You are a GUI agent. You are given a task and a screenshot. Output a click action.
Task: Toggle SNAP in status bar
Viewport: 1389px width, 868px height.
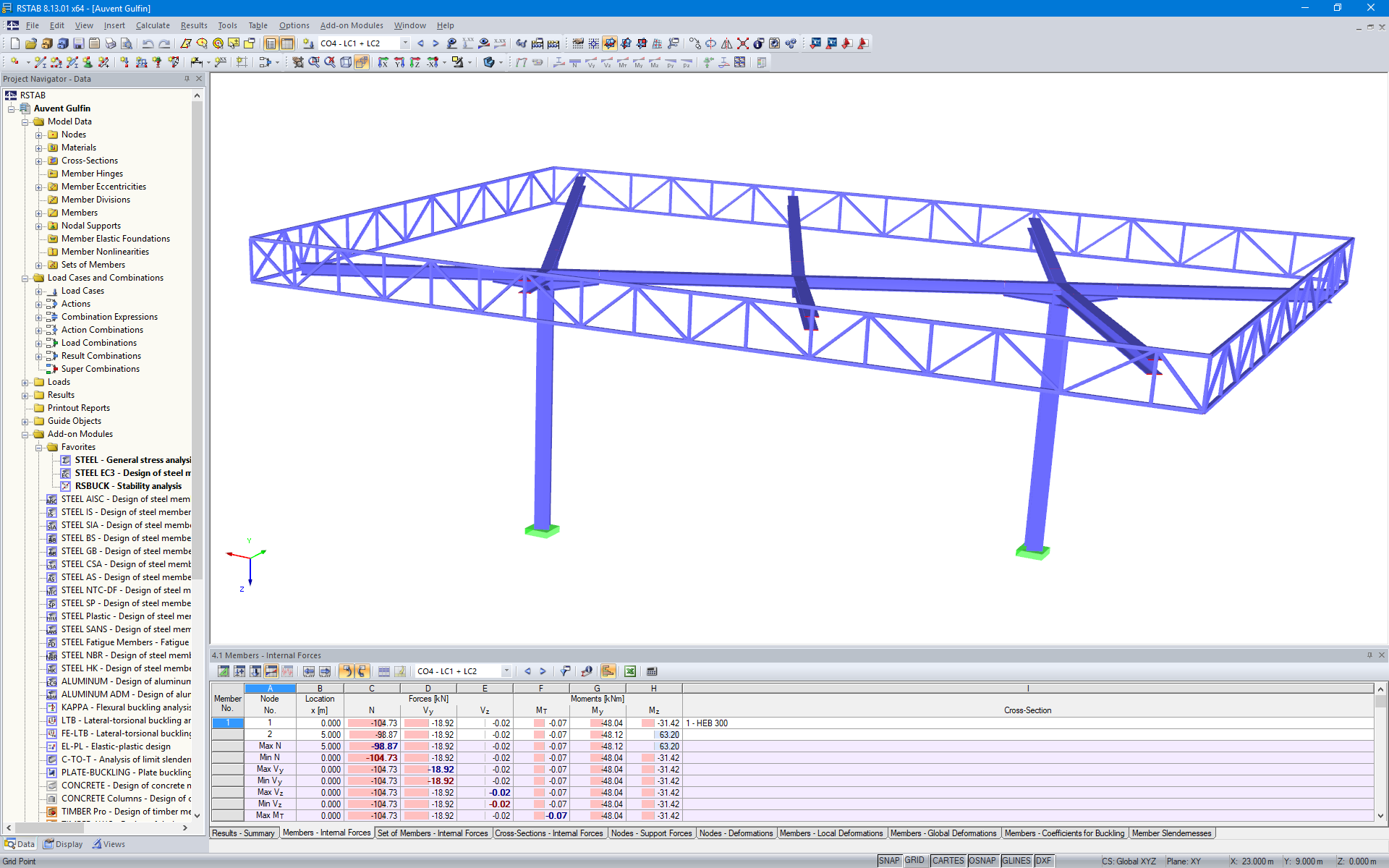pos(888,861)
